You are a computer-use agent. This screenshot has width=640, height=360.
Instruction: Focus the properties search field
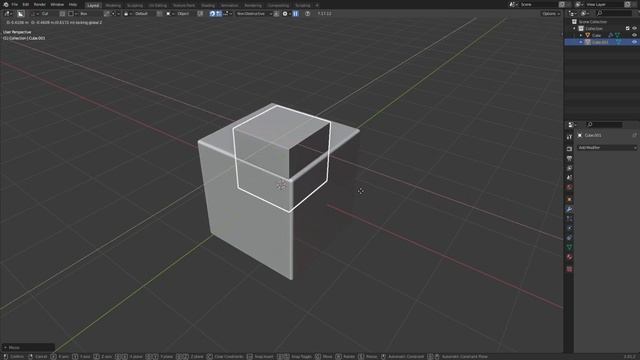tap(605, 124)
